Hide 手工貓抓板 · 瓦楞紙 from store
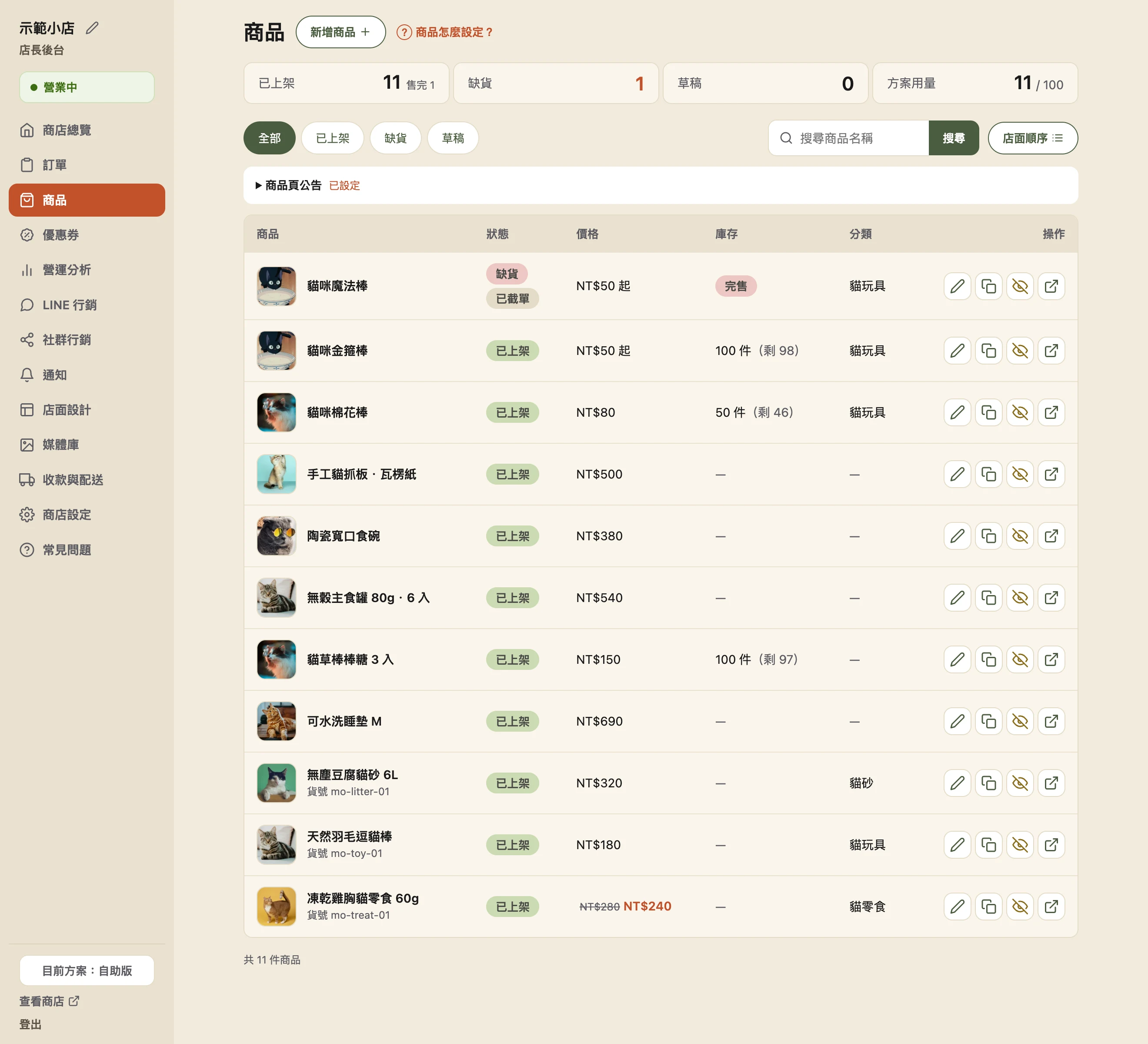This screenshot has width=1148, height=1044. (1020, 475)
